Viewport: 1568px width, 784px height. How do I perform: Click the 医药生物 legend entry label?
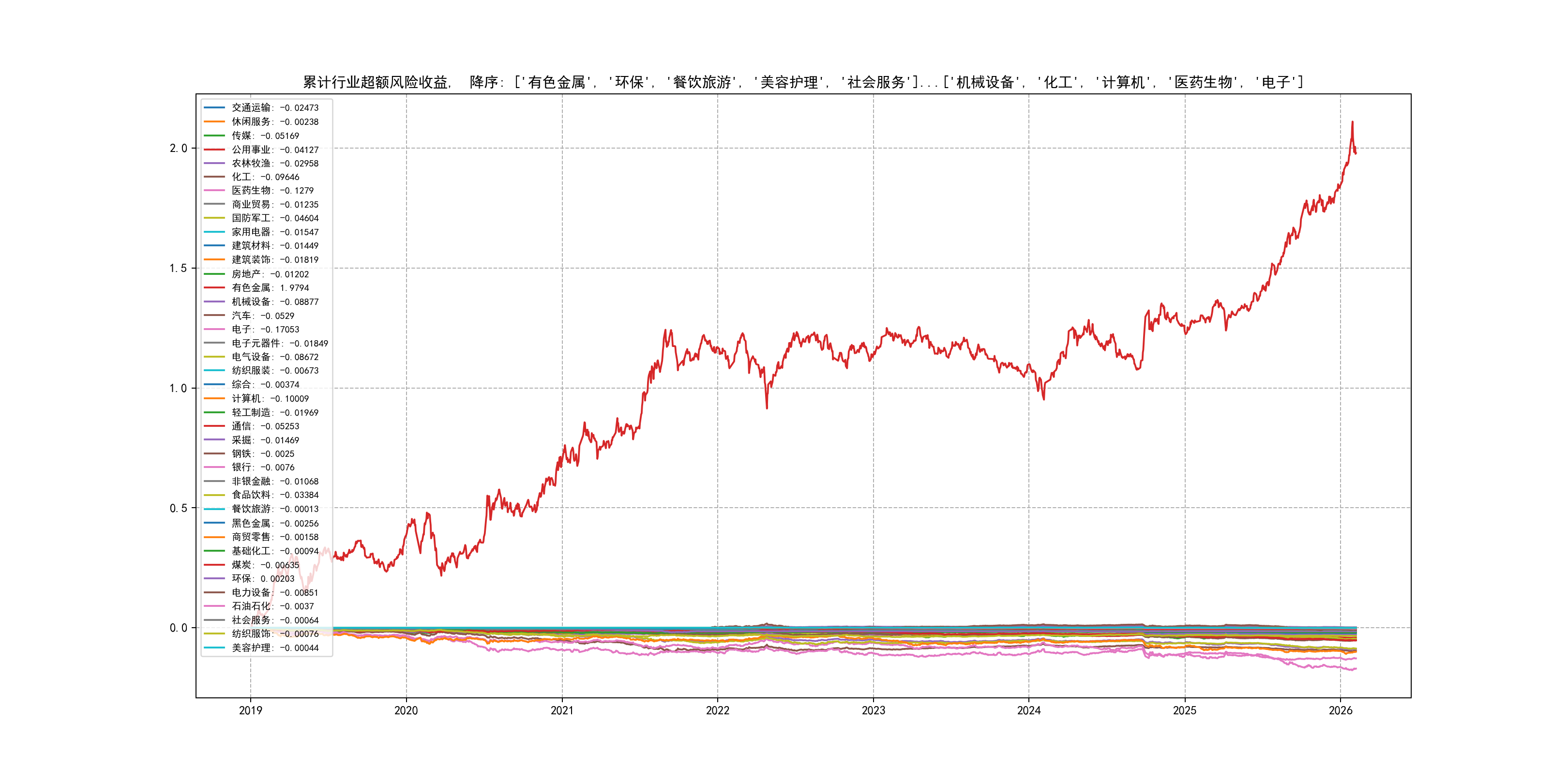point(272,191)
